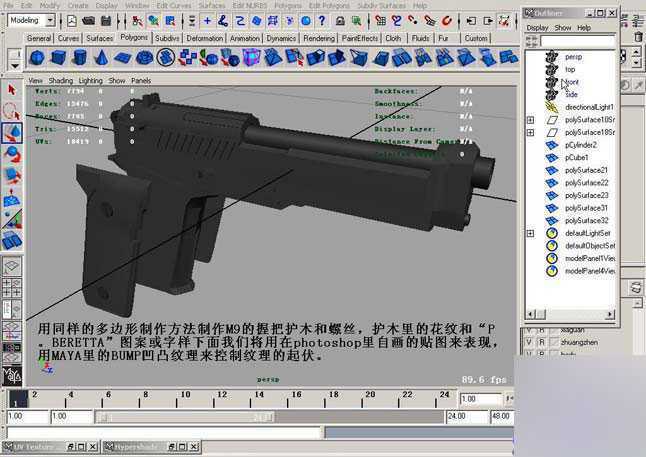Toggle Make Live magnet icon
The width and height of the screenshot is (646, 457).
(447, 20)
